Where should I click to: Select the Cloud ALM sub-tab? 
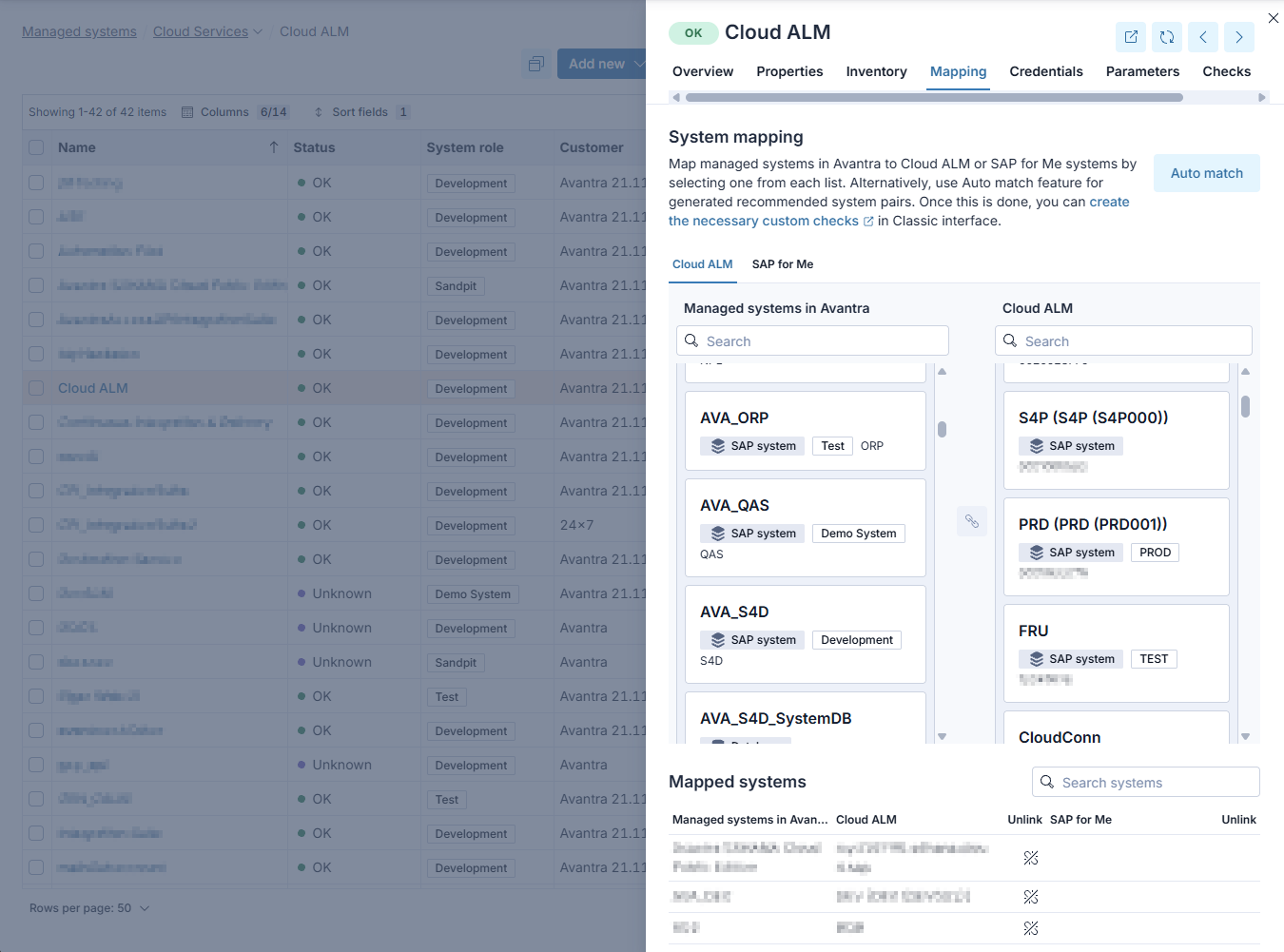click(703, 264)
